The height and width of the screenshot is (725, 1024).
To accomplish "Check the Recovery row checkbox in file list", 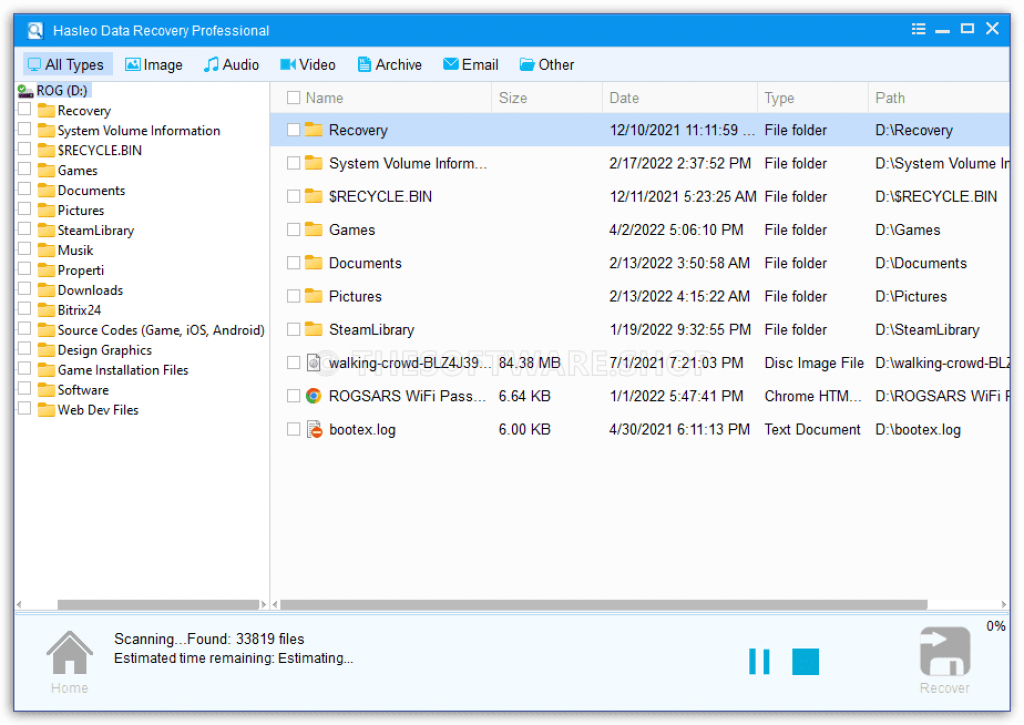I will point(294,130).
